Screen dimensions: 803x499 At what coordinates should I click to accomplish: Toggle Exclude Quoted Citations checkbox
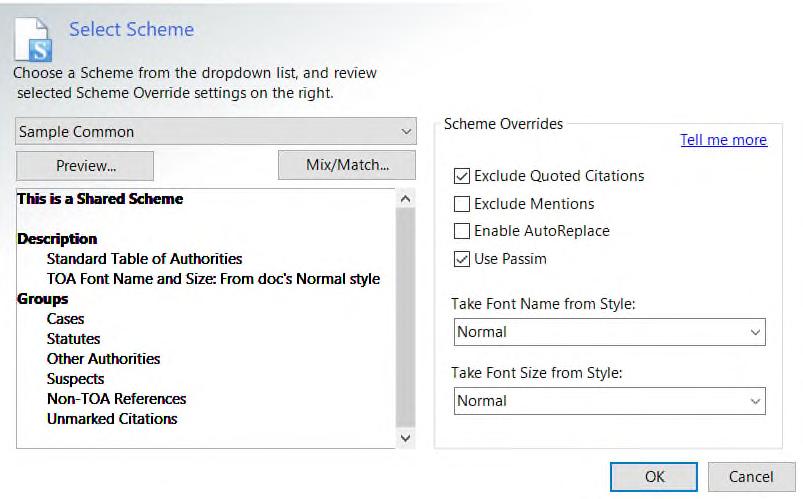(x=462, y=176)
